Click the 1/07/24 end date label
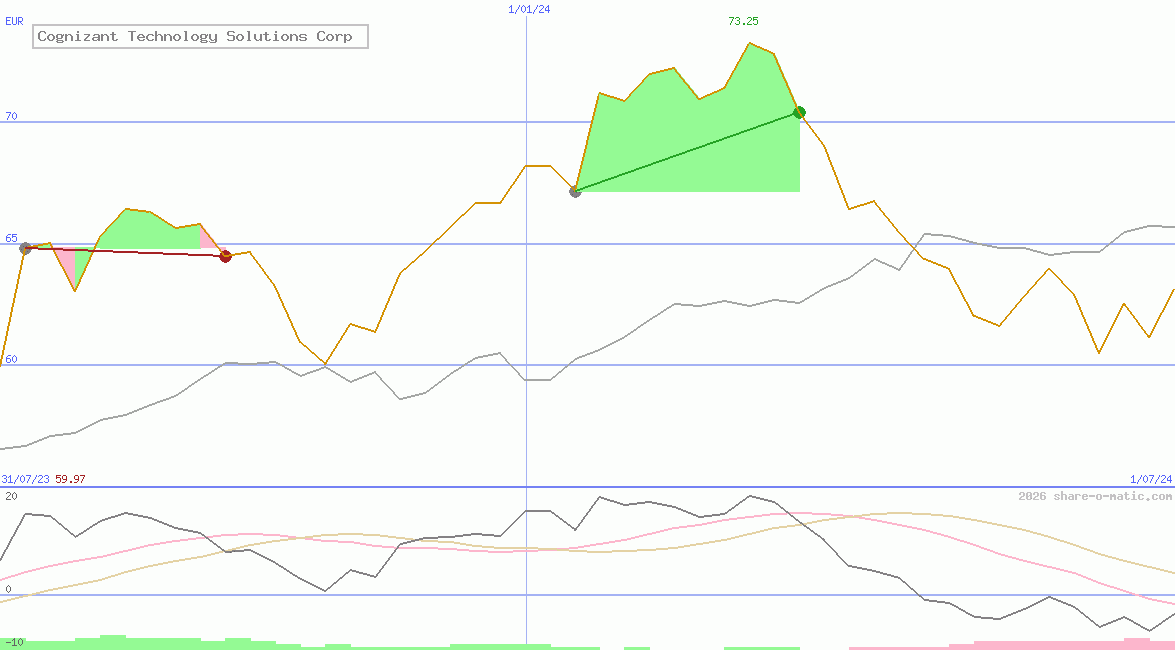Viewport: 1175px width, 650px height. [1151, 478]
